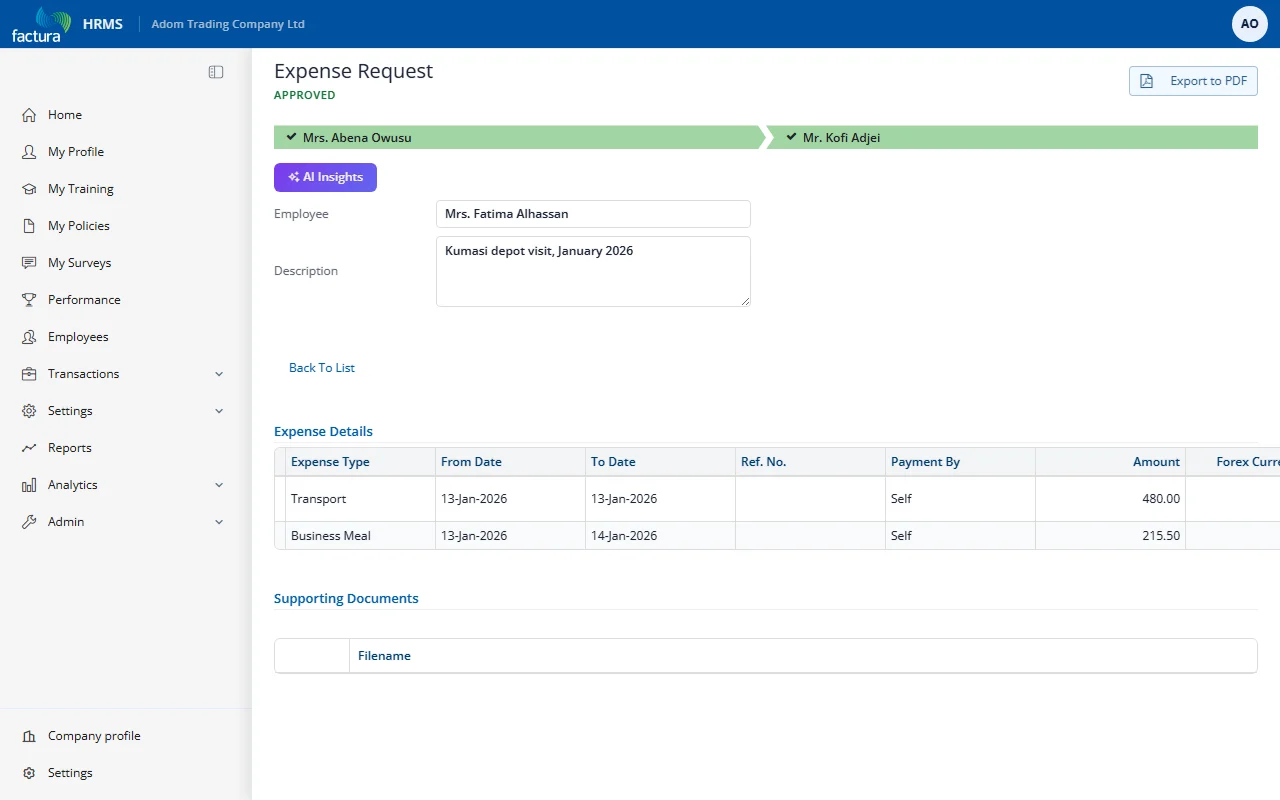Click the My Policies document icon

click(29, 226)
